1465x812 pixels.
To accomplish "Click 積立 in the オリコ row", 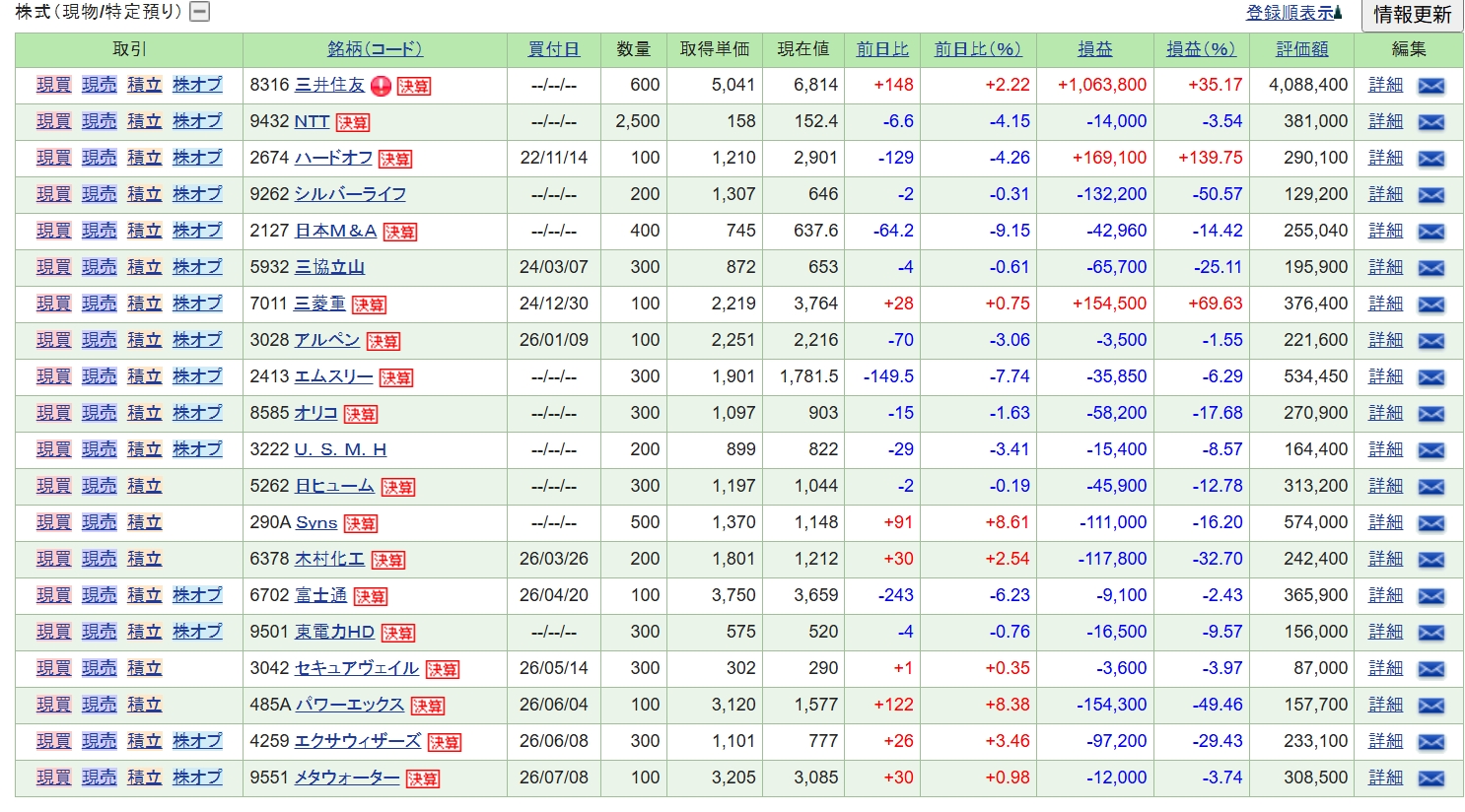I will [x=144, y=413].
